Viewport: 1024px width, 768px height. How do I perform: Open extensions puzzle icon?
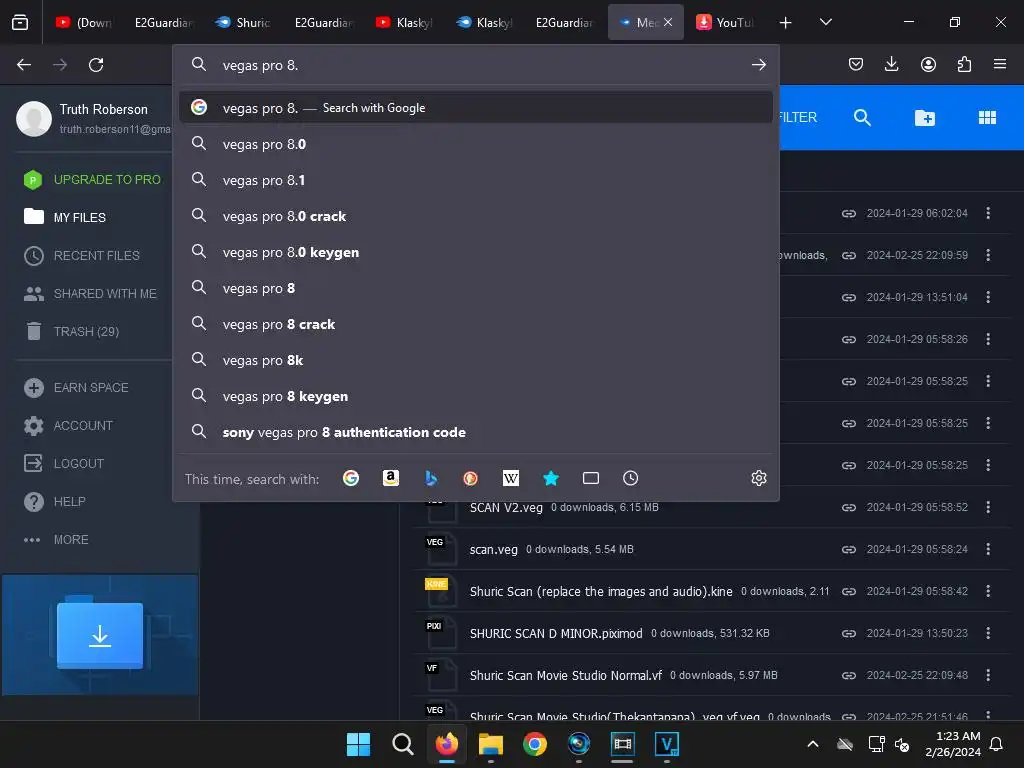click(x=964, y=64)
